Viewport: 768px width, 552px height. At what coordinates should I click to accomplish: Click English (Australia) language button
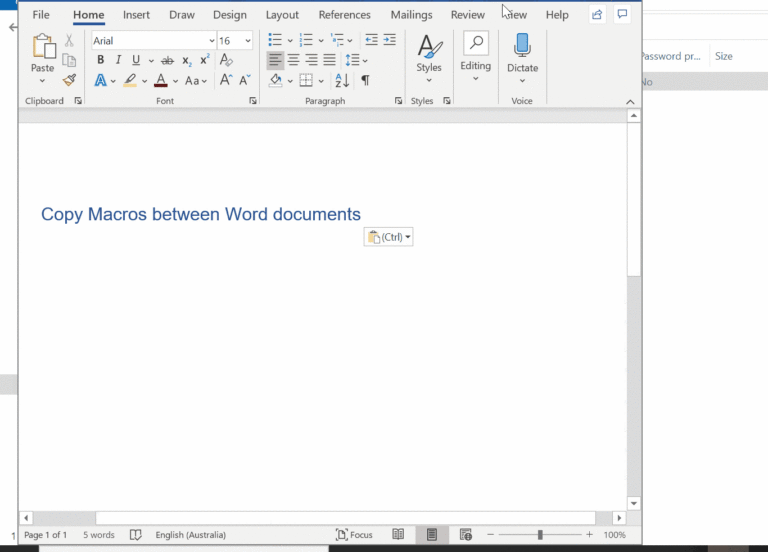(x=191, y=535)
